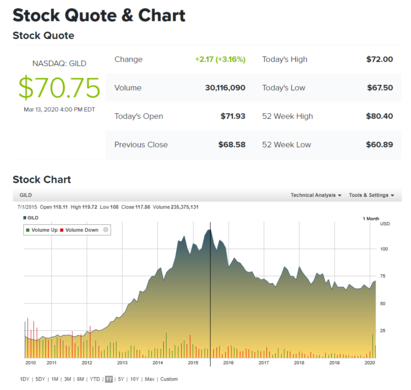Click the GILD ticker label in chart header
Image resolution: width=411 pixels, height=390 pixels.
[x=26, y=195]
